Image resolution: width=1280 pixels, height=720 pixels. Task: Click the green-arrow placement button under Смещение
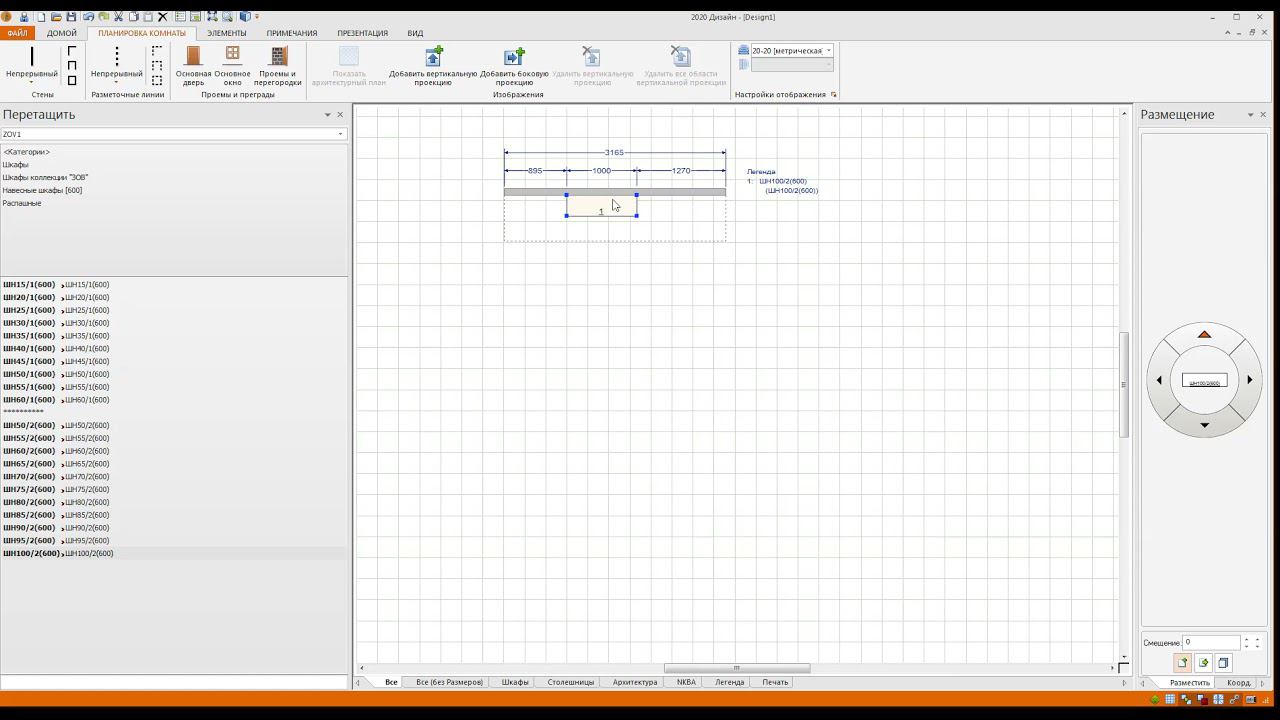coord(1203,662)
